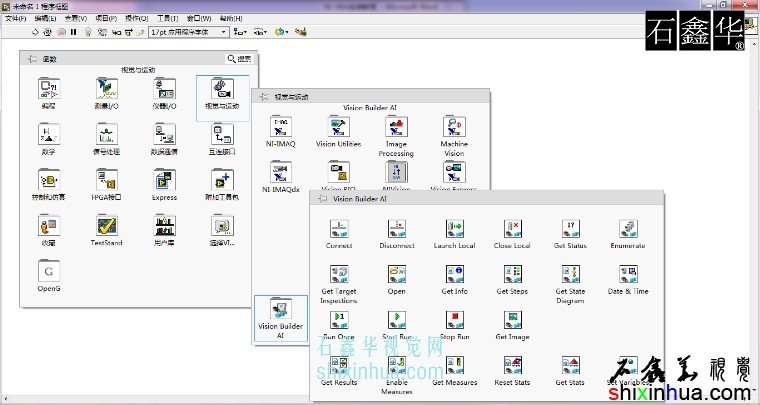Open the 收藏 palette category
760x405 pixels.
[x=49, y=230]
